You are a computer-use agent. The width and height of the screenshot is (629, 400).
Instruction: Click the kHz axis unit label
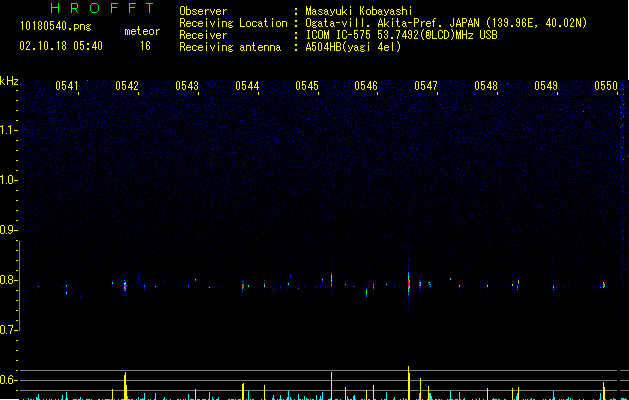pos(9,81)
